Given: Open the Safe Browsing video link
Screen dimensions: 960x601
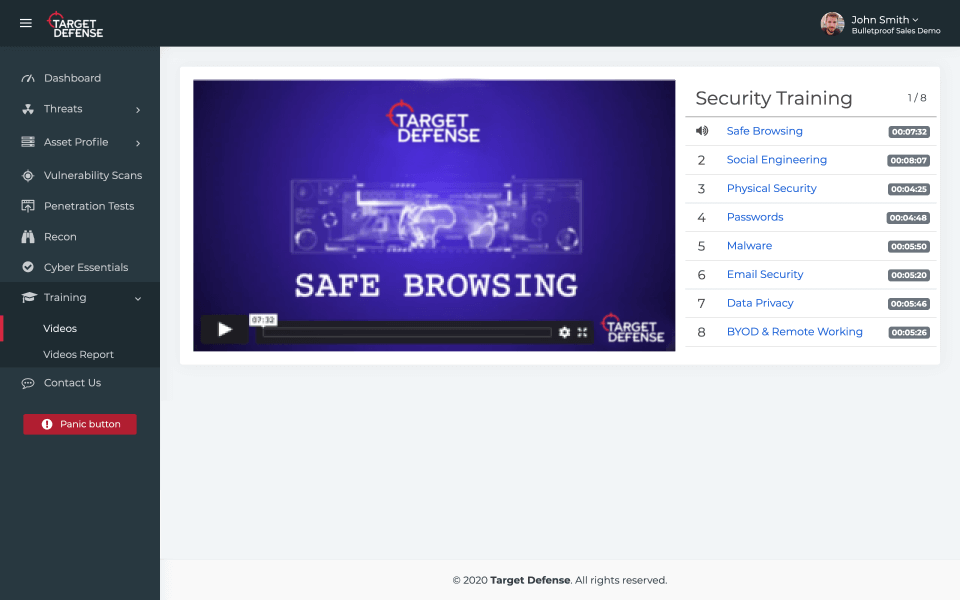Looking at the screenshot, I should tap(764, 131).
